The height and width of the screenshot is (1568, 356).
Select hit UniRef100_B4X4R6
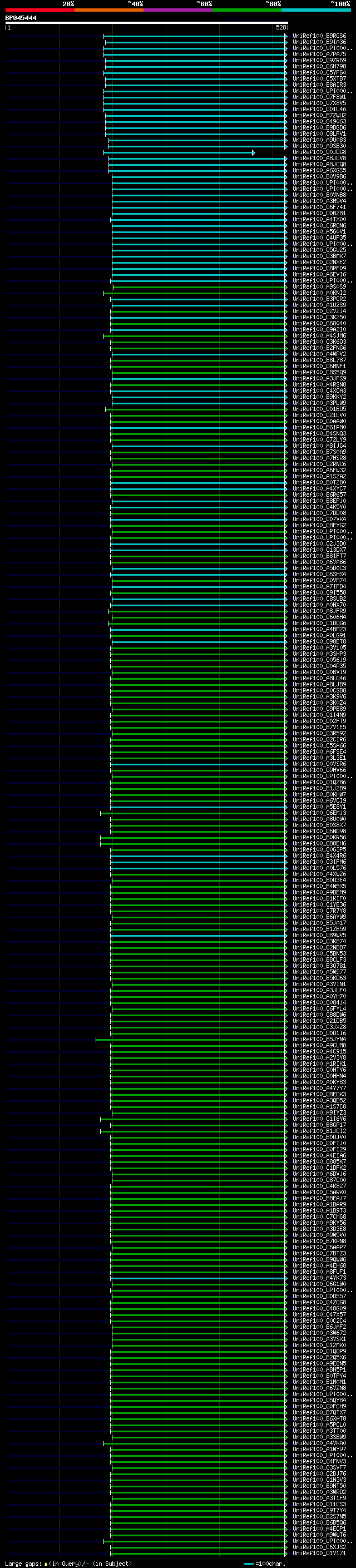click(x=319, y=856)
